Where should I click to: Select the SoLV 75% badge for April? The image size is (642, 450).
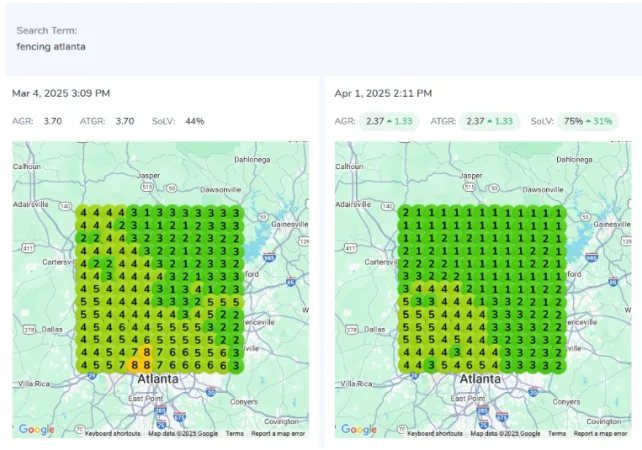(585, 122)
